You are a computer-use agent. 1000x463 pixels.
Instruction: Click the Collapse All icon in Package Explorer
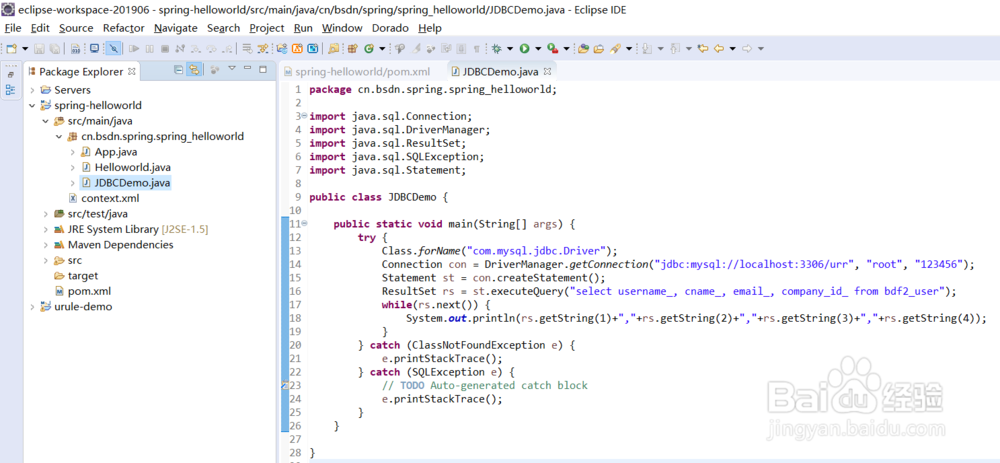tap(178, 70)
